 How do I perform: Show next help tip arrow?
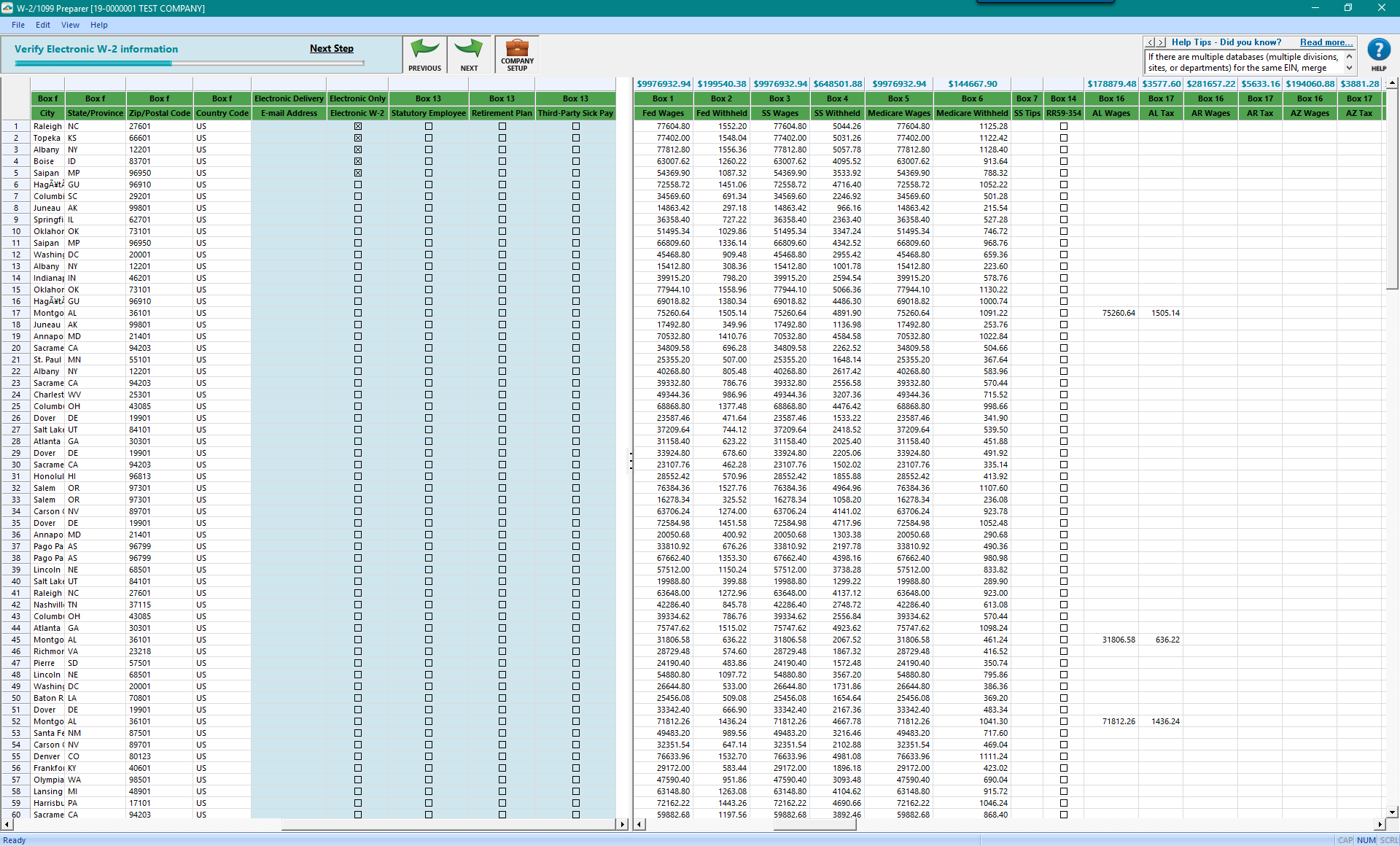point(1162,43)
